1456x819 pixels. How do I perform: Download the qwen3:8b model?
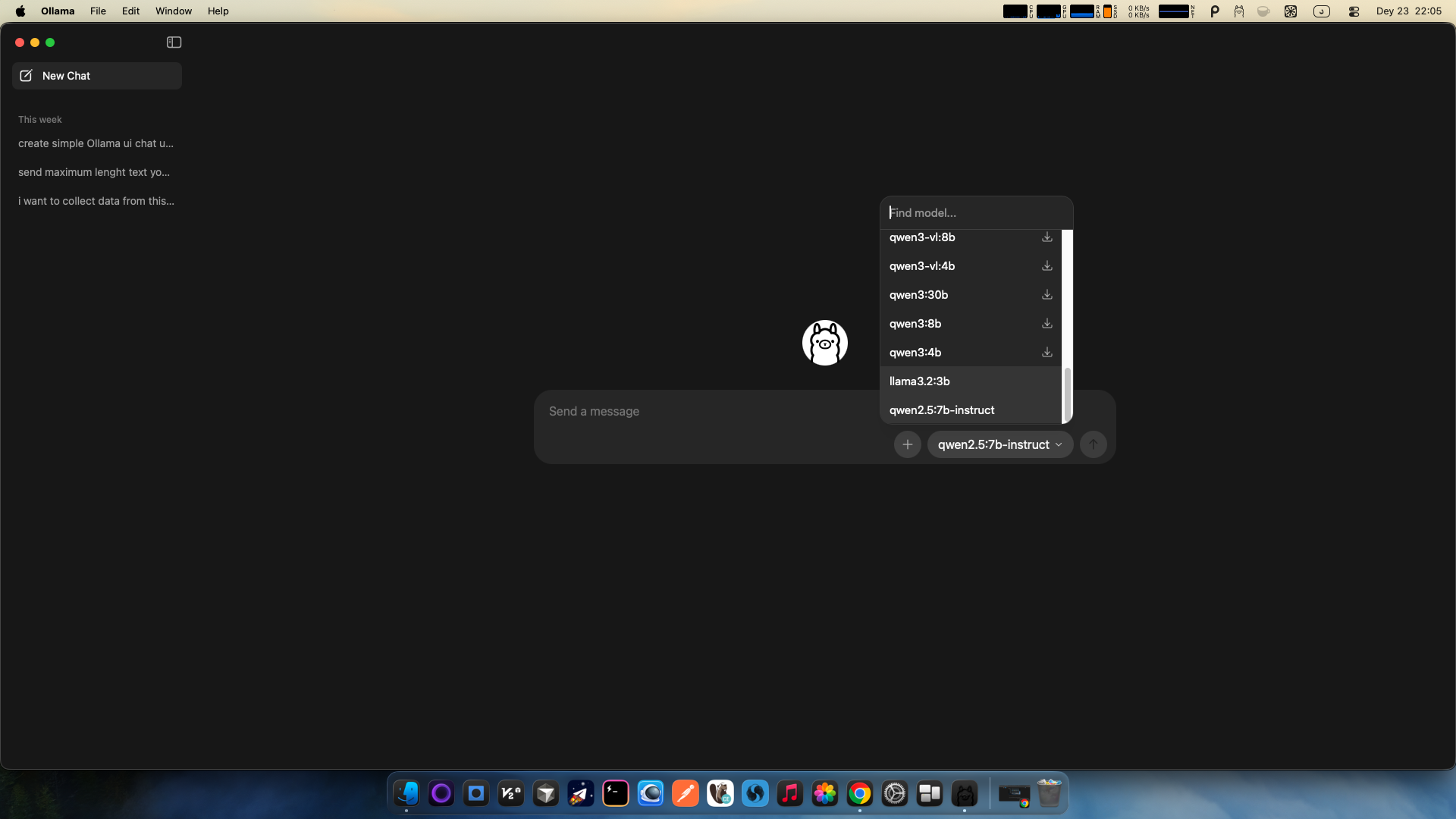point(1046,324)
